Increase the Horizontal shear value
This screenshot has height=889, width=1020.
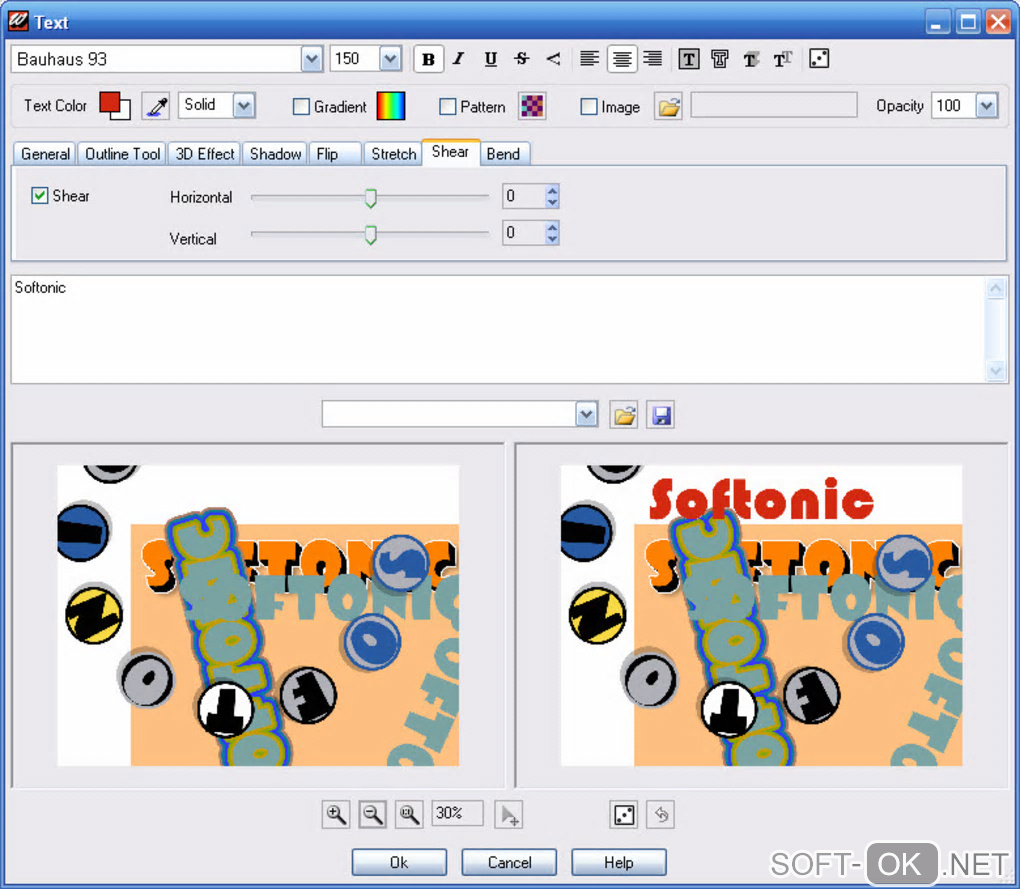click(x=552, y=191)
